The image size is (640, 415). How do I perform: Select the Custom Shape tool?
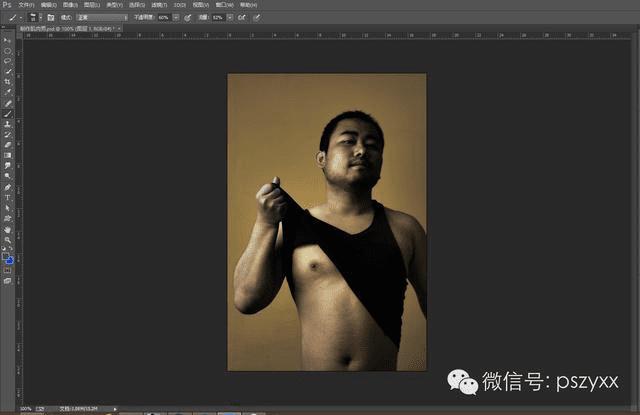click(x=7, y=219)
